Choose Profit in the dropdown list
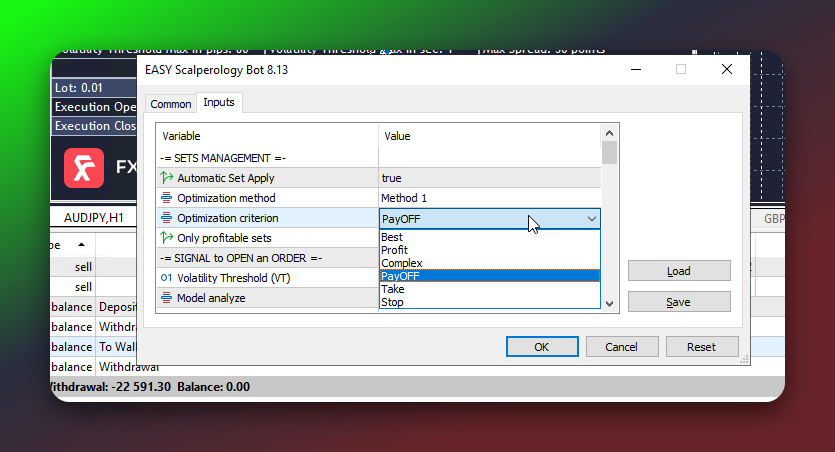The height and width of the screenshot is (452, 835). coord(489,250)
